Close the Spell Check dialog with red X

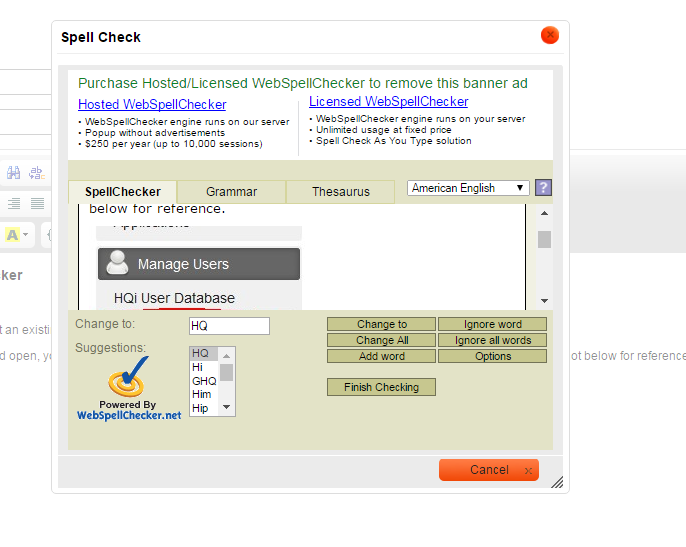click(550, 35)
